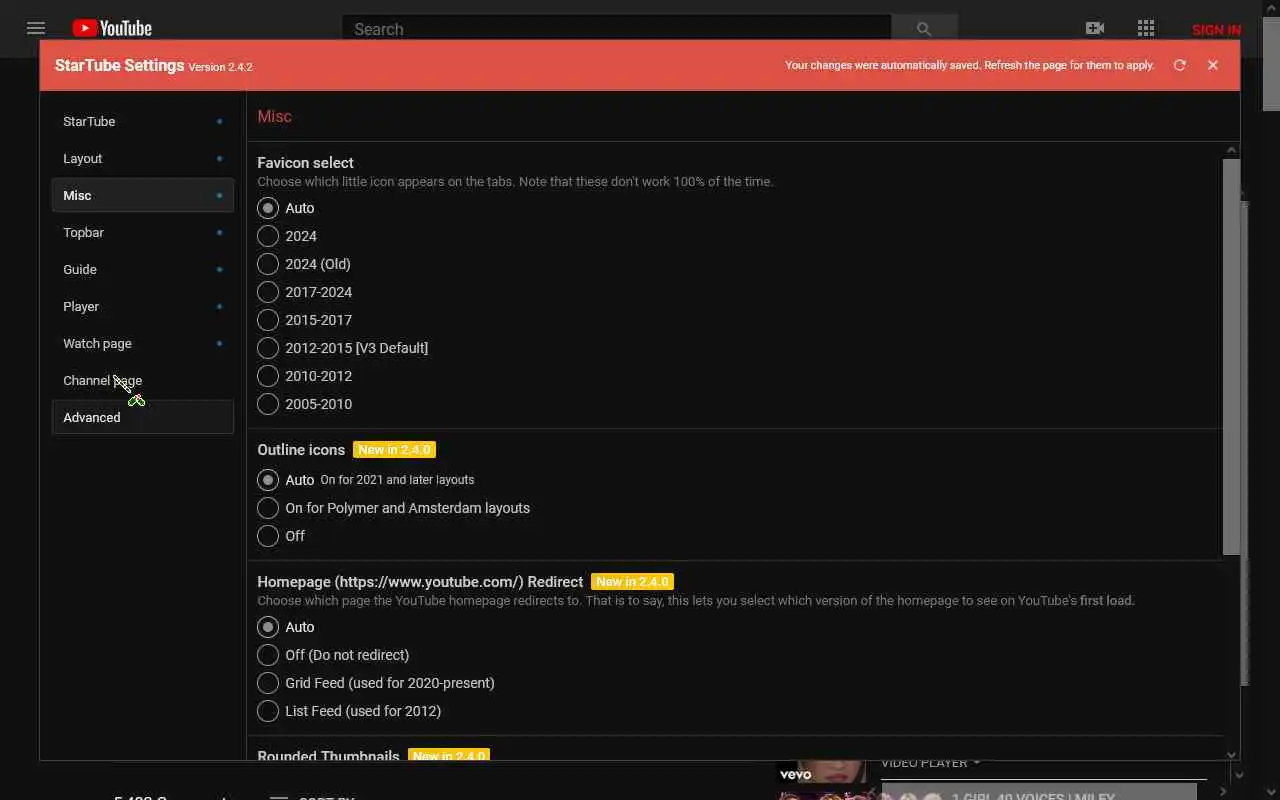1280x800 pixels.
Task: Click the Rounded Thumbnails heading
Action: click(328, 756)
